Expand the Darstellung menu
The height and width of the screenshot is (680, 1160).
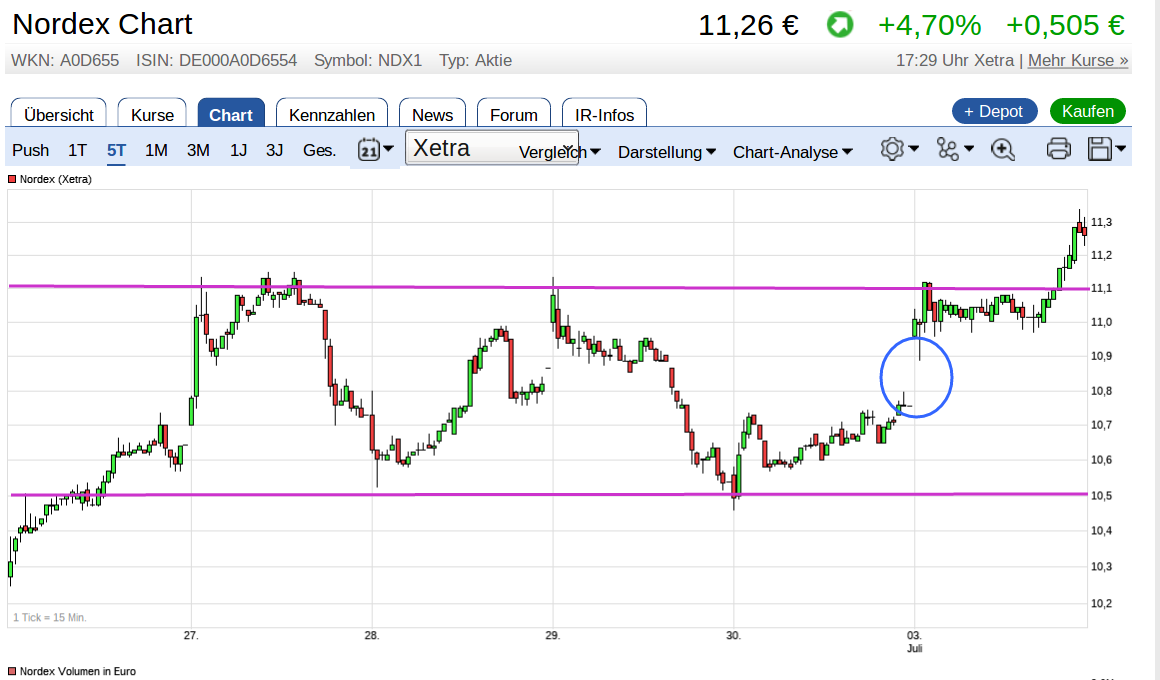click(667, 152)
